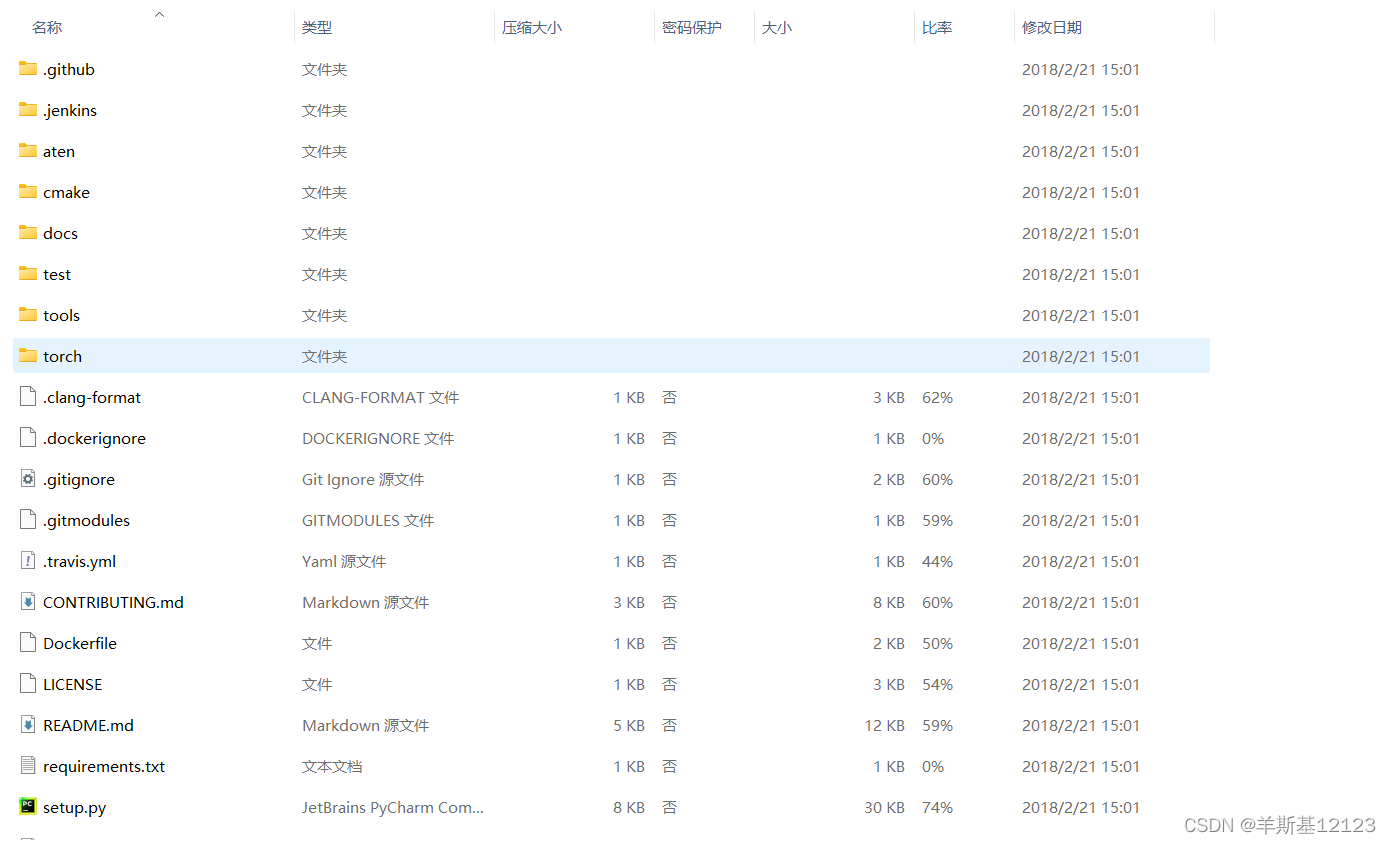This screenshot has width=1391, height=844.
Task: Sort by the 类型 column header
Action: [317, 28]
